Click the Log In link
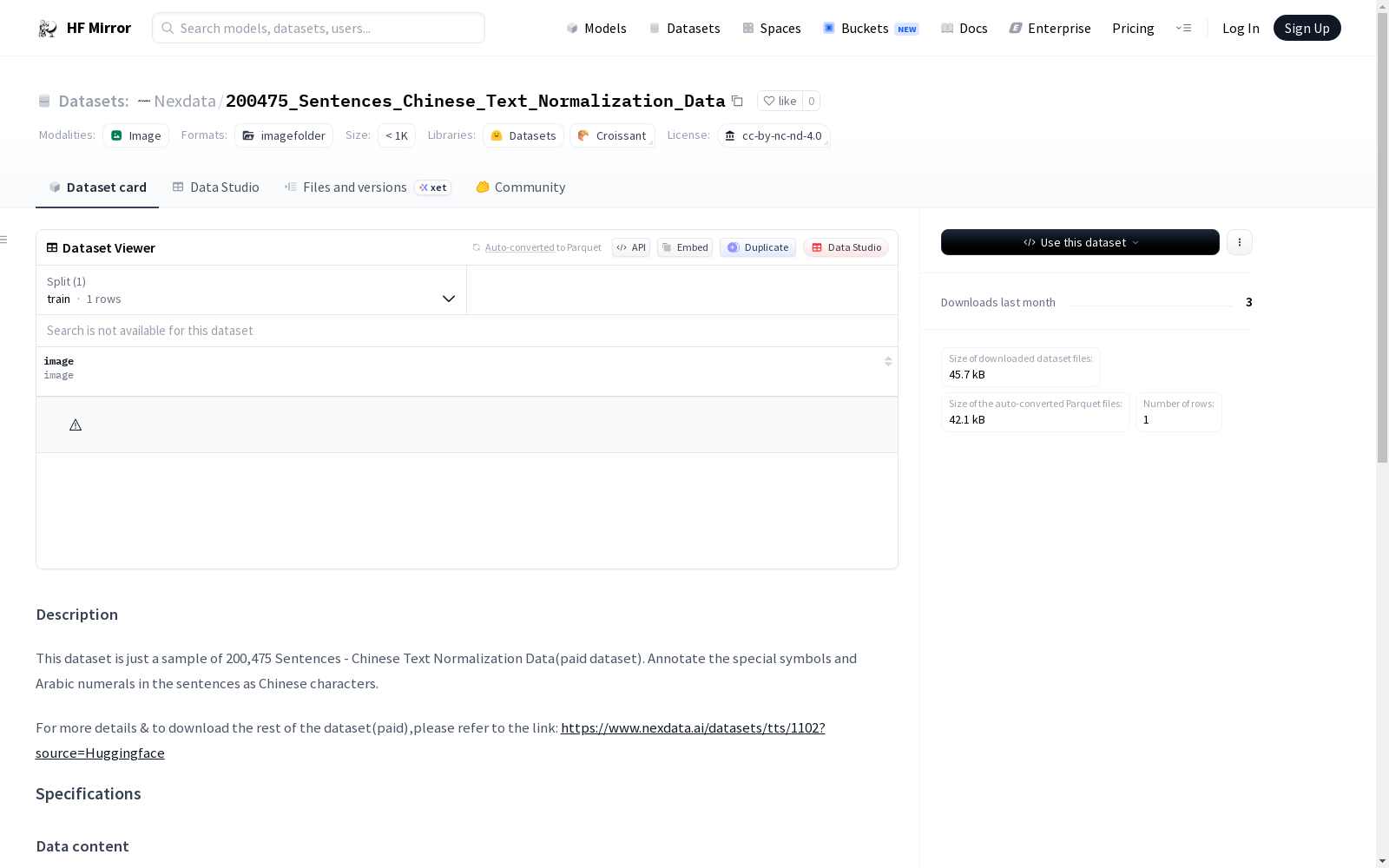 pos(1241,28)
